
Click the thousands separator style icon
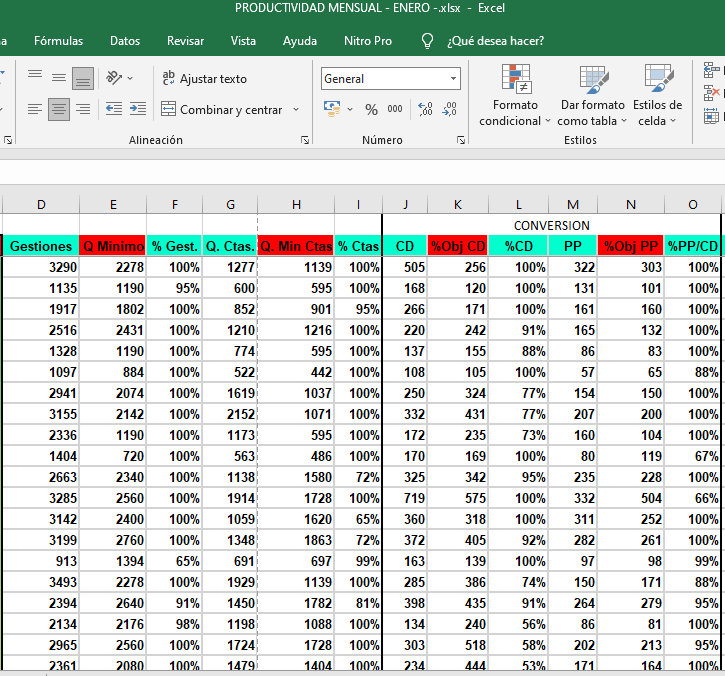click(395, 109)
